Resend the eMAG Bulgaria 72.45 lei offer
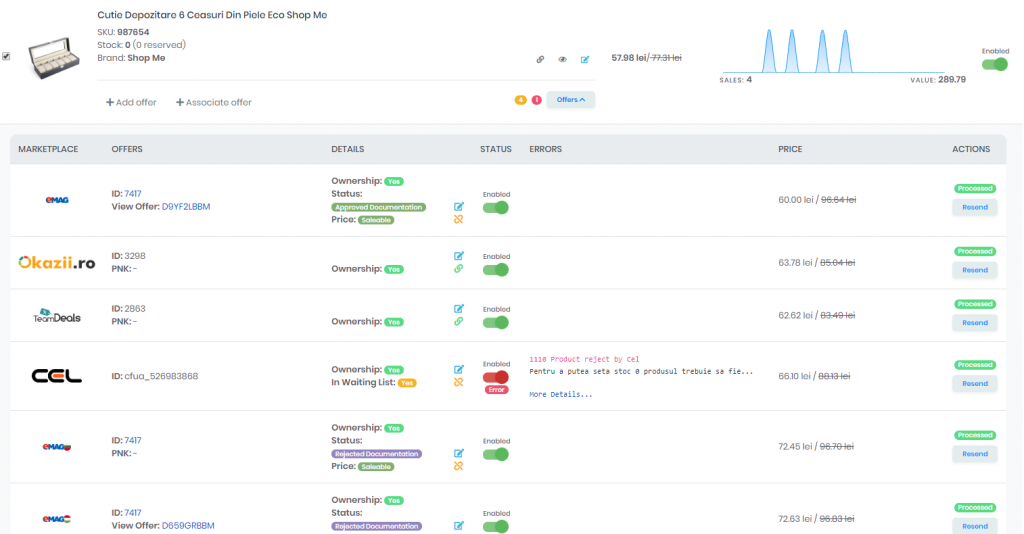1024x534 pixels. [974, 454]
